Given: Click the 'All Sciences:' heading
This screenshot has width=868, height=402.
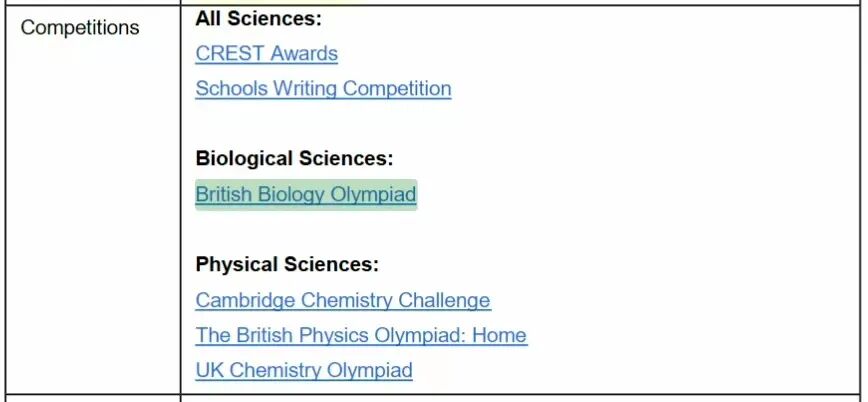Looking at the screenshot, I should tap(259, 18).
